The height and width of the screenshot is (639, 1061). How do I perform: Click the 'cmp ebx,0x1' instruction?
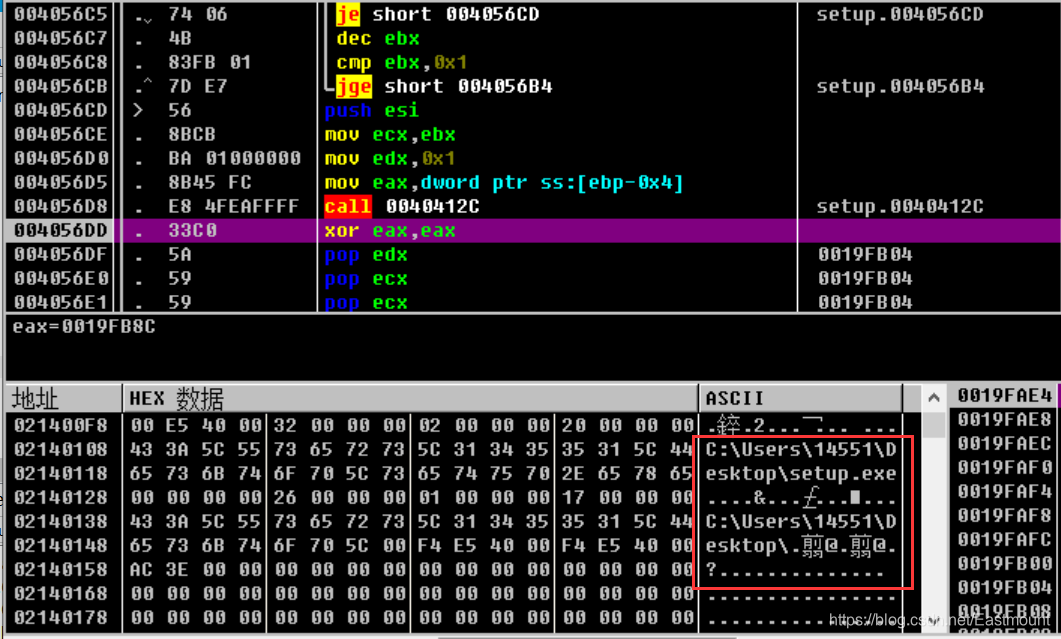402,62
